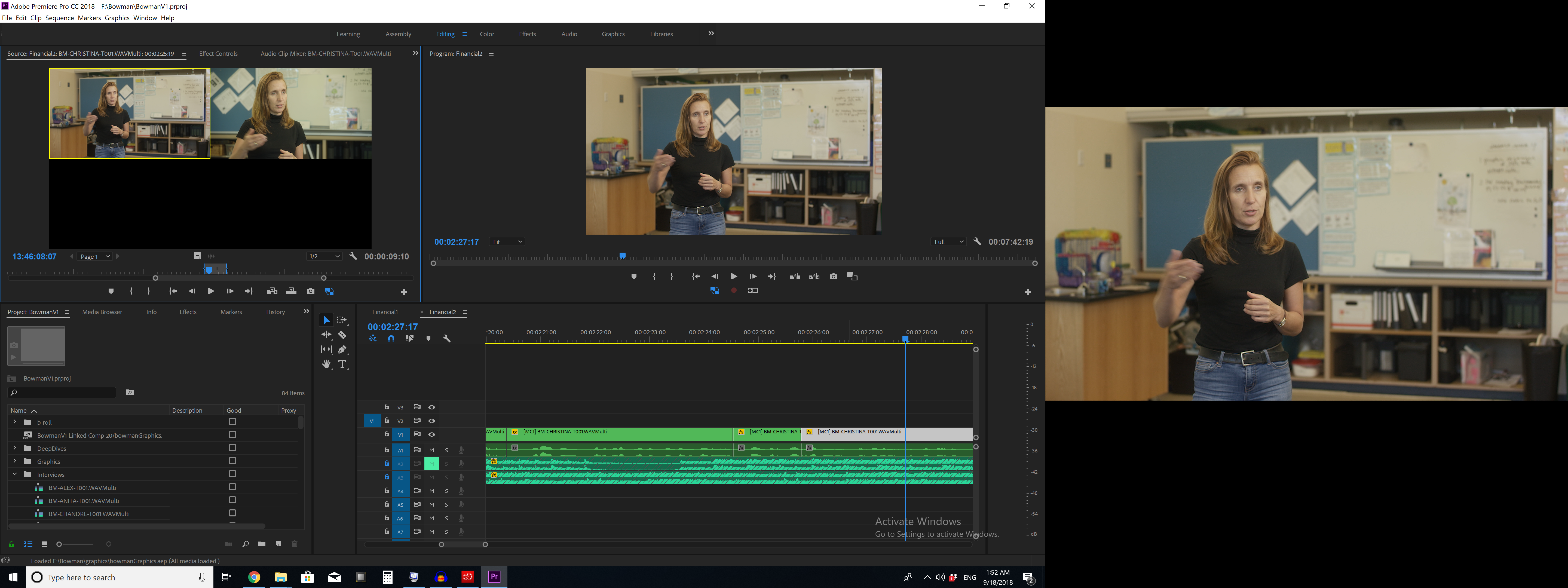Unmute track A2 with highlighted M
Viewport: 1568px width, 588px height.
[431, 464]
